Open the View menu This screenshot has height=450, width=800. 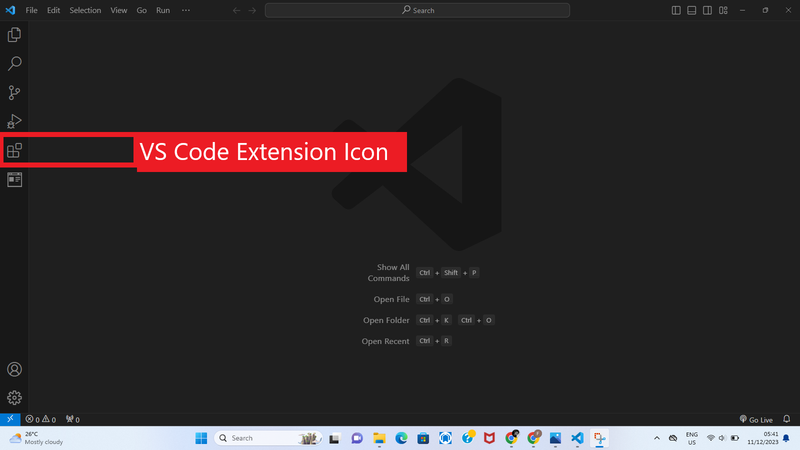[x=119, y=10]
